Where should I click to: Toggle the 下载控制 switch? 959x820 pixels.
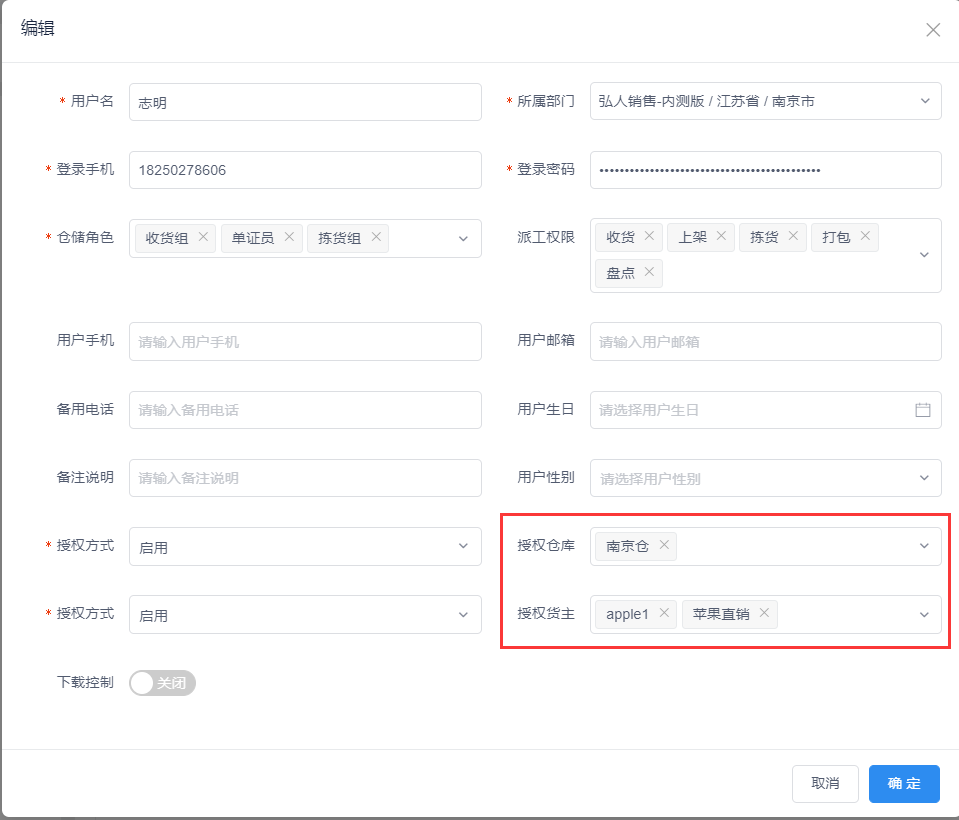(x=162, y=683)
